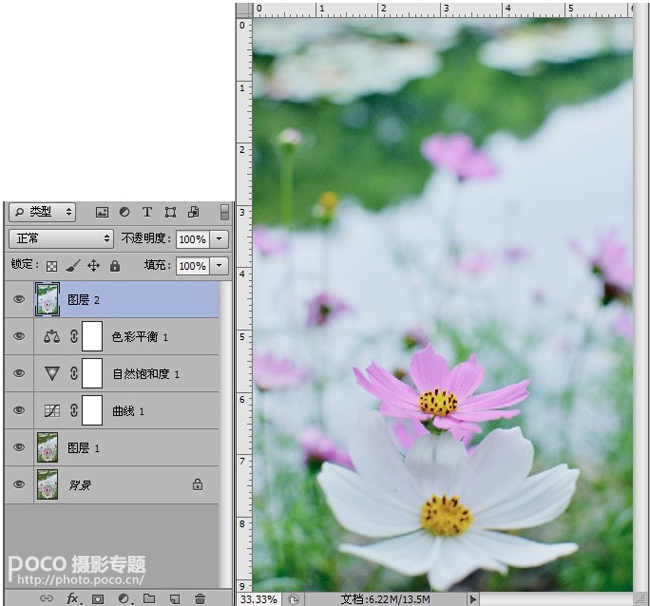Select the 曲线 1 layer name
The image size is (650, 606).
128,411
